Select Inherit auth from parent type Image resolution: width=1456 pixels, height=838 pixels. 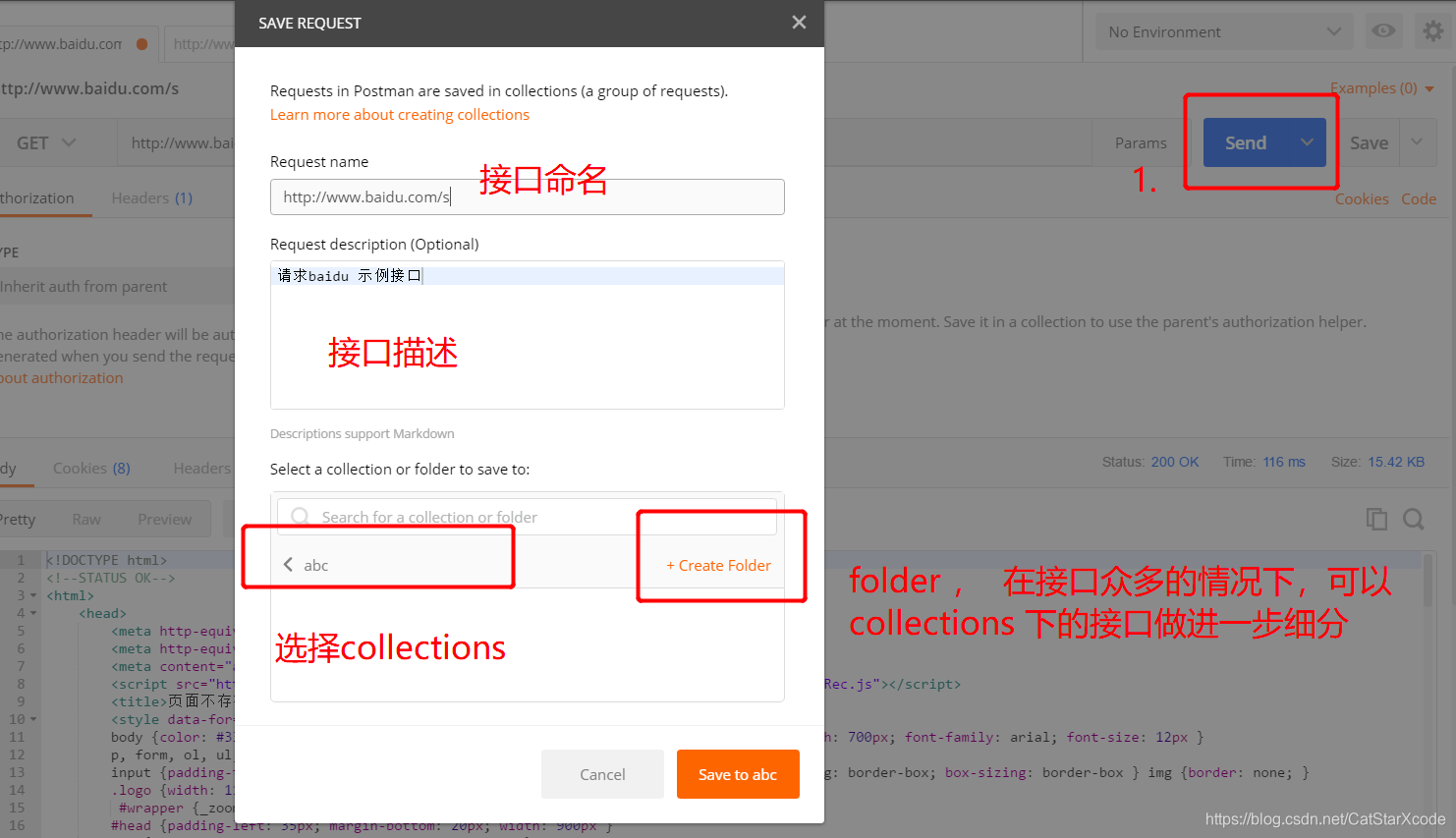118,287
